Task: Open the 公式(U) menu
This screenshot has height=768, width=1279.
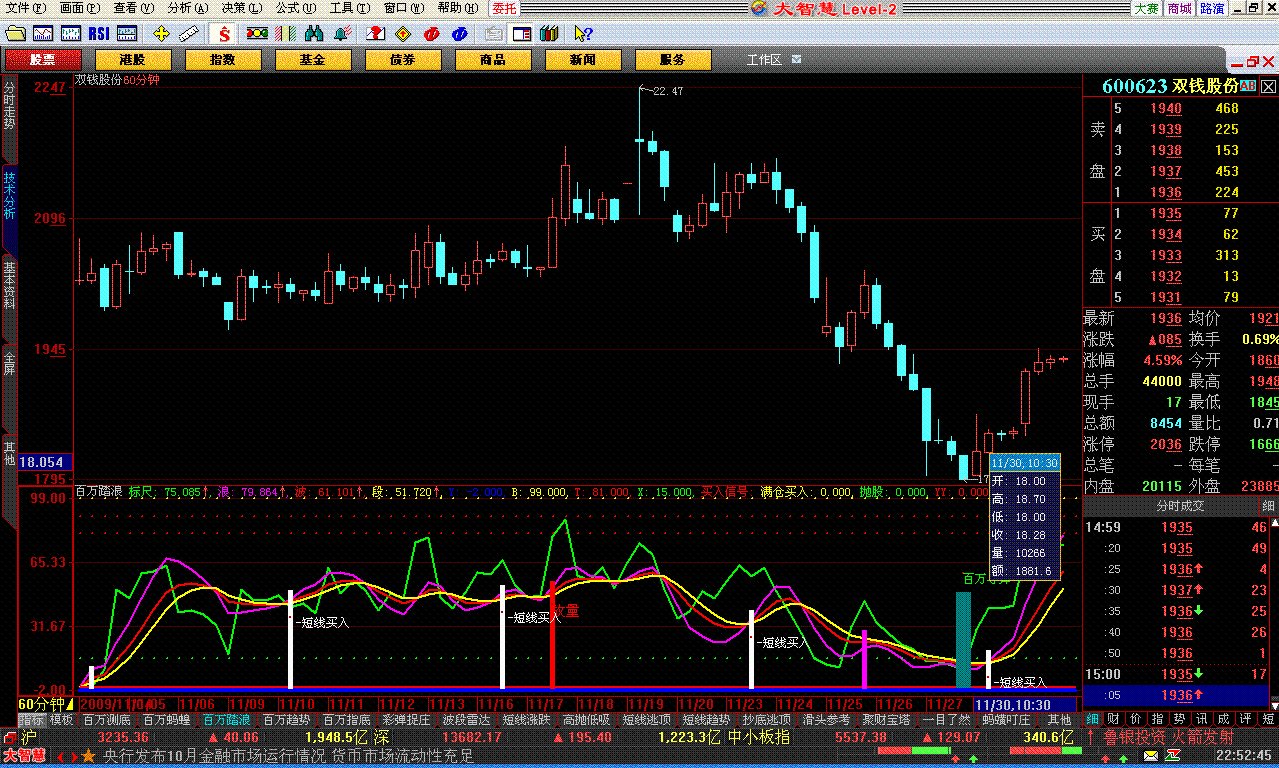Action: 296,8
